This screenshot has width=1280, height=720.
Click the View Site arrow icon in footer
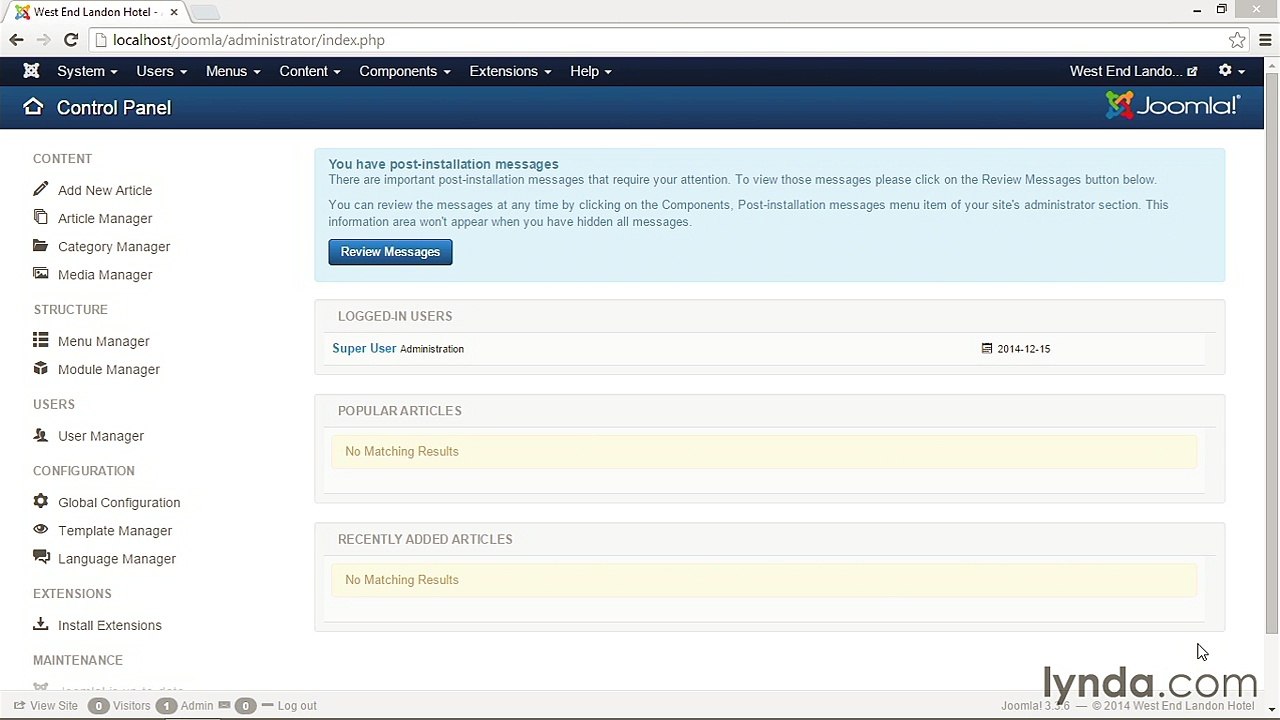pos(19,705)
